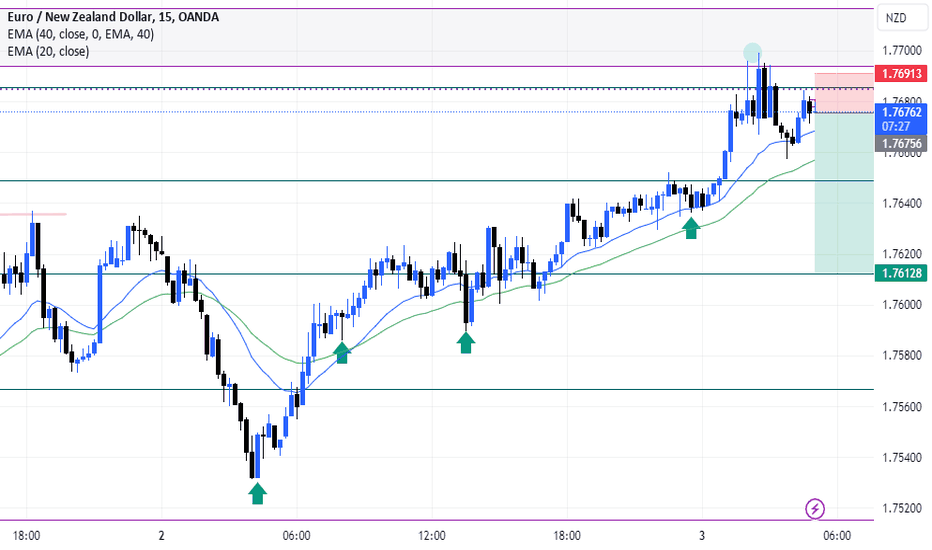Click the green take-profit zone of the position
The width and height of the screenshot is (932, 550).
(844, 193)
